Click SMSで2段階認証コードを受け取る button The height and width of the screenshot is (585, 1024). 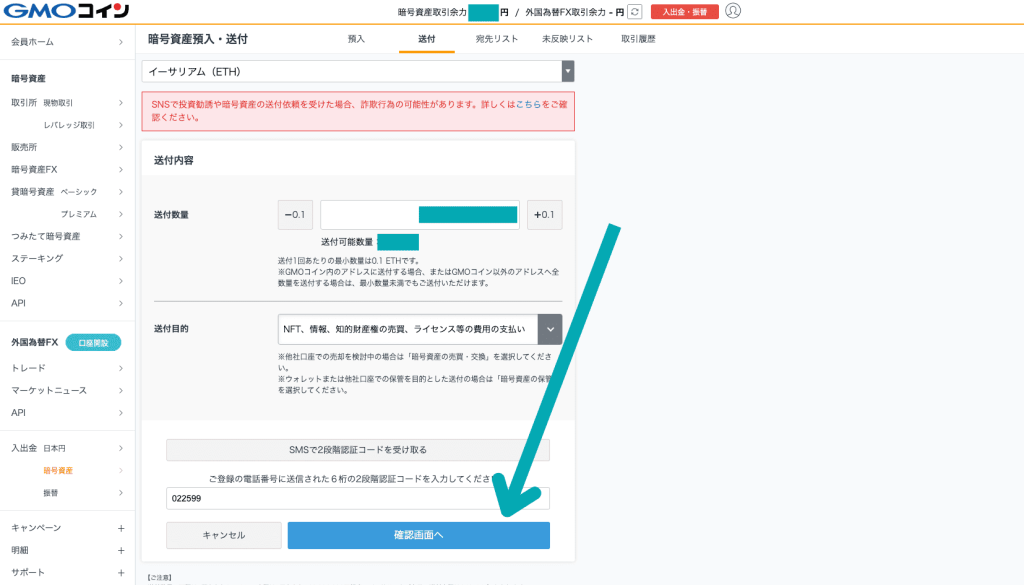[x=358, y=450]
